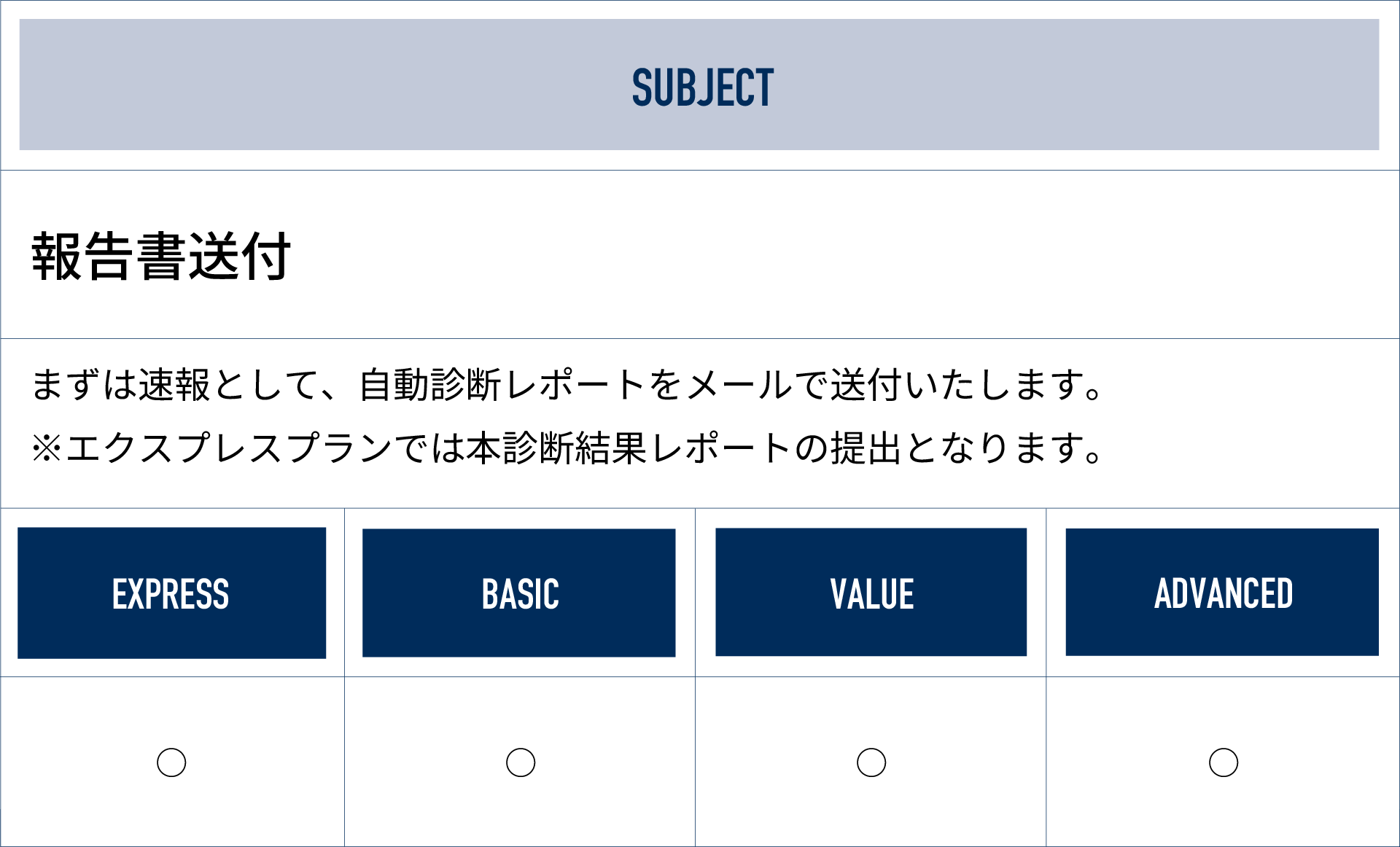Click the EXPRESS plan button
The width and height of the screenshot is (1400, 847).
pyautogui.click(x=171, y=593)
